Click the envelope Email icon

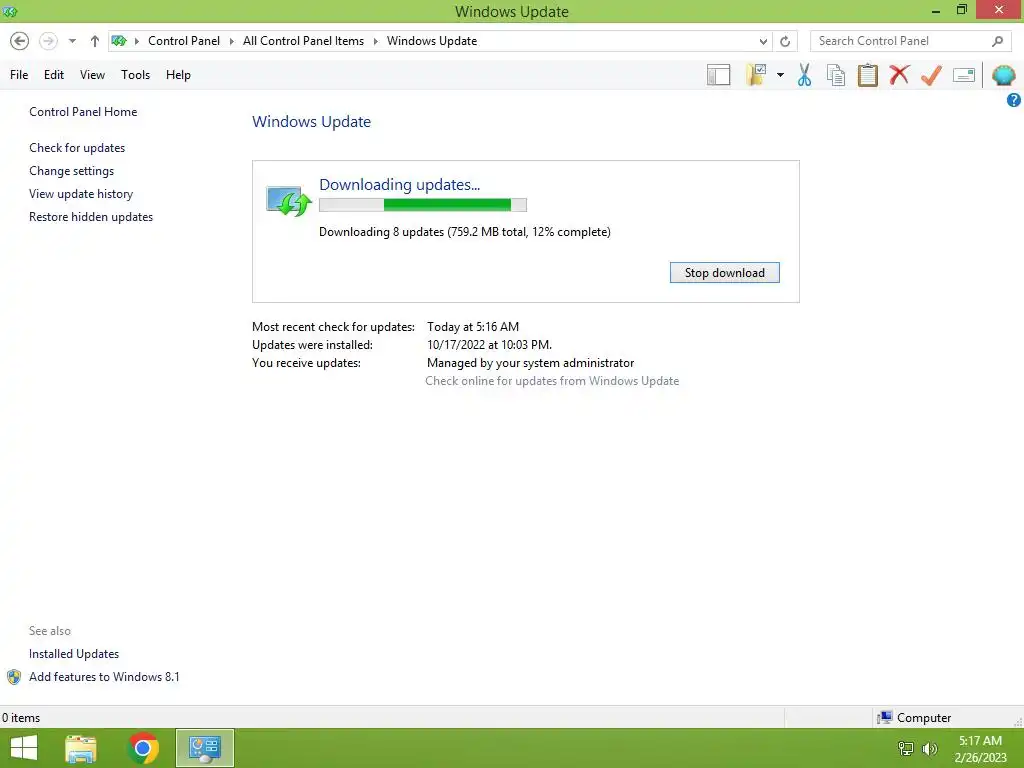click(x=964, y=75)
